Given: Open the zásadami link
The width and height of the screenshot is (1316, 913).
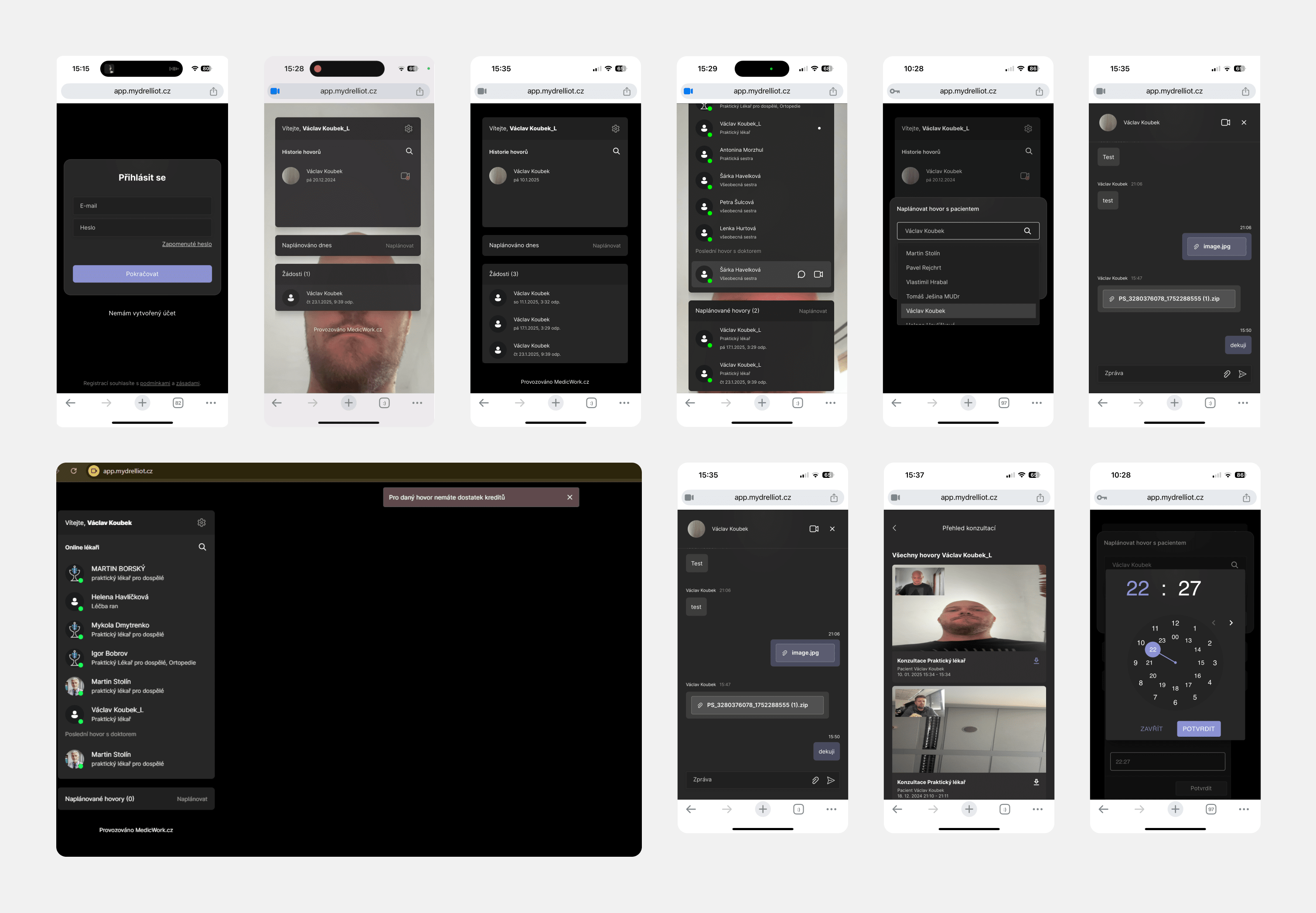Looking at the screenshot, I should click(x=188, y=383).
